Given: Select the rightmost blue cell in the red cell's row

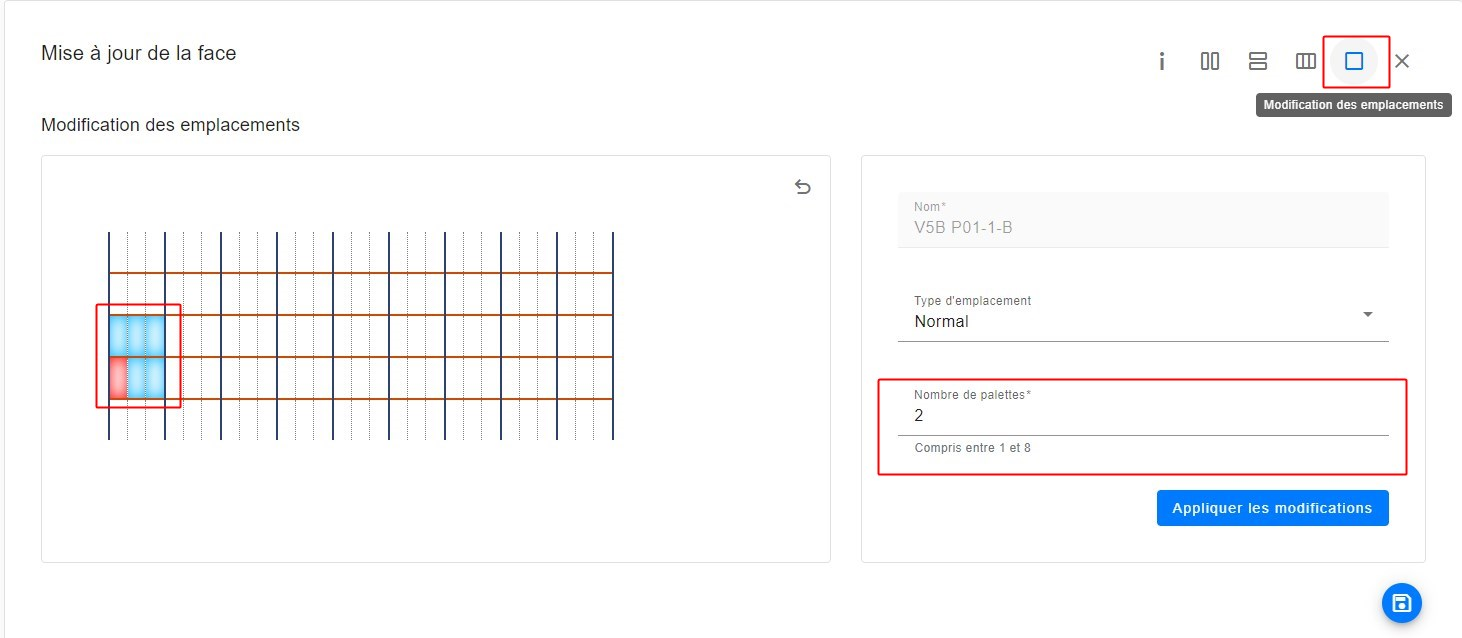Looking at the screenshot, I should click(156, 378).
